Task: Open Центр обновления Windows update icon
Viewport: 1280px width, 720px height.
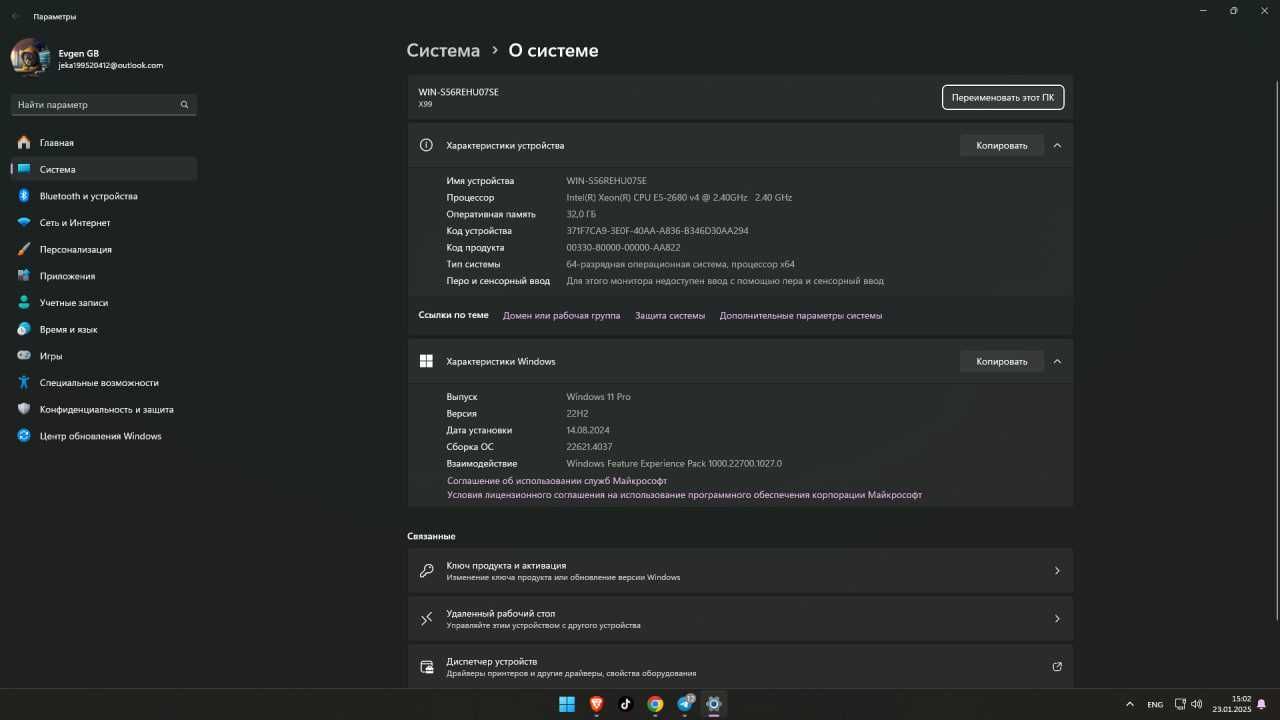Action: coord(24,436)
